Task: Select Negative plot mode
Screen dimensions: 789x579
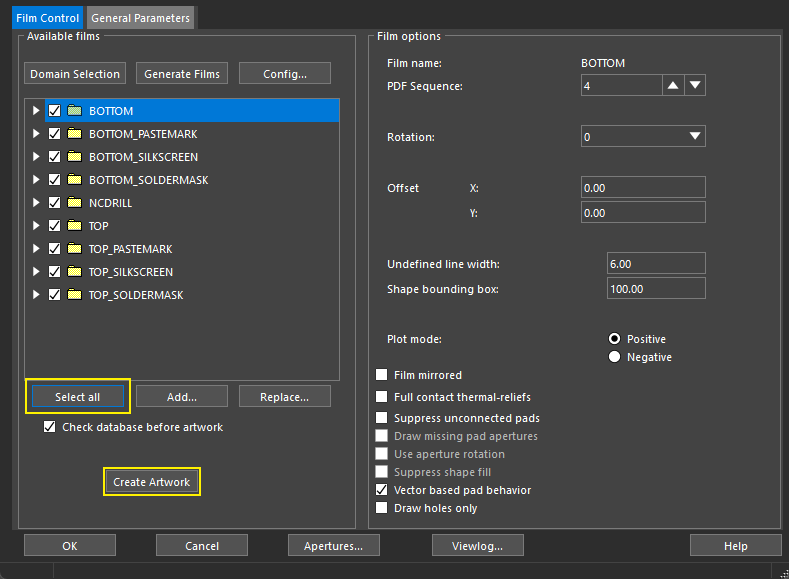Action: (x=615, y=357)
